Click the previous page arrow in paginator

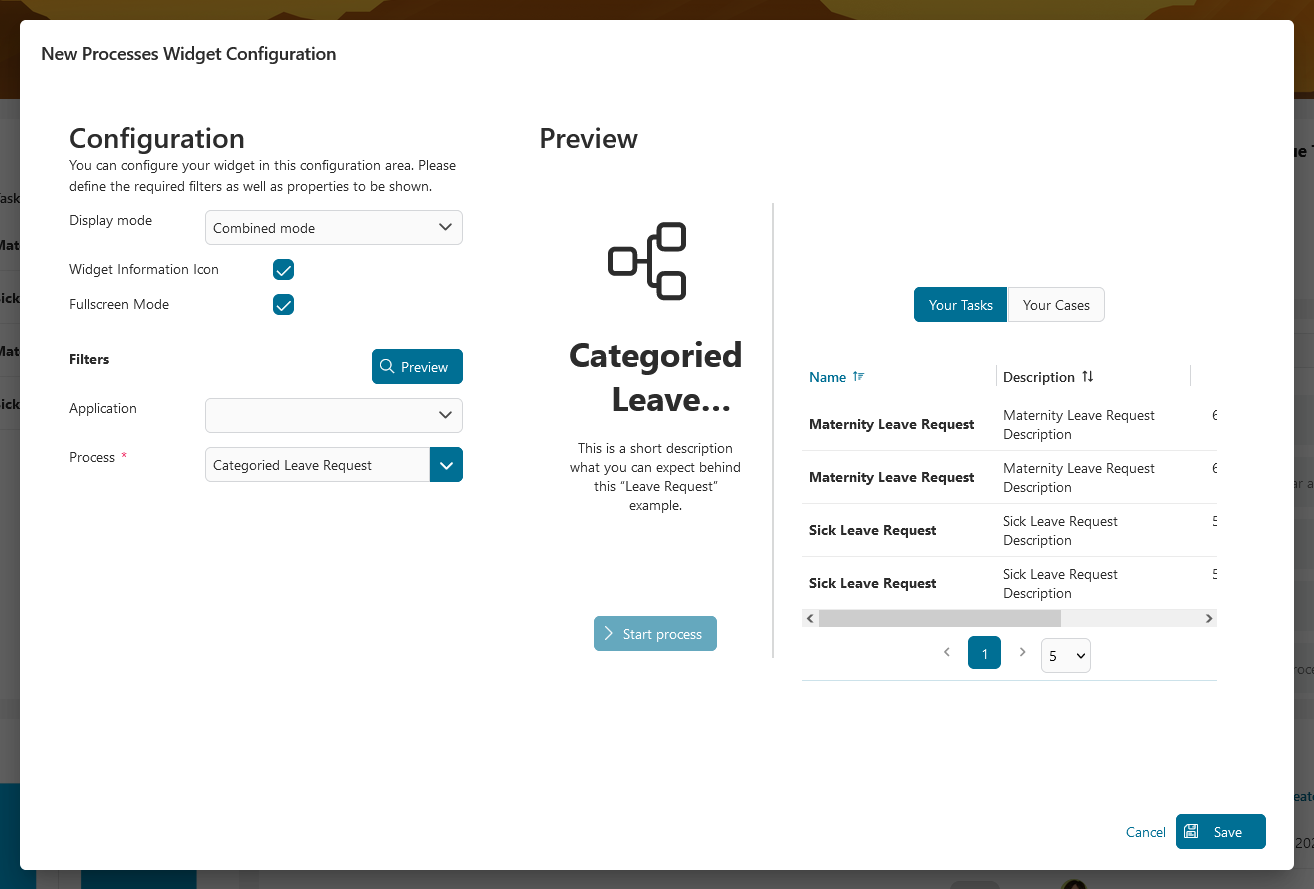[x=946, y=652]
